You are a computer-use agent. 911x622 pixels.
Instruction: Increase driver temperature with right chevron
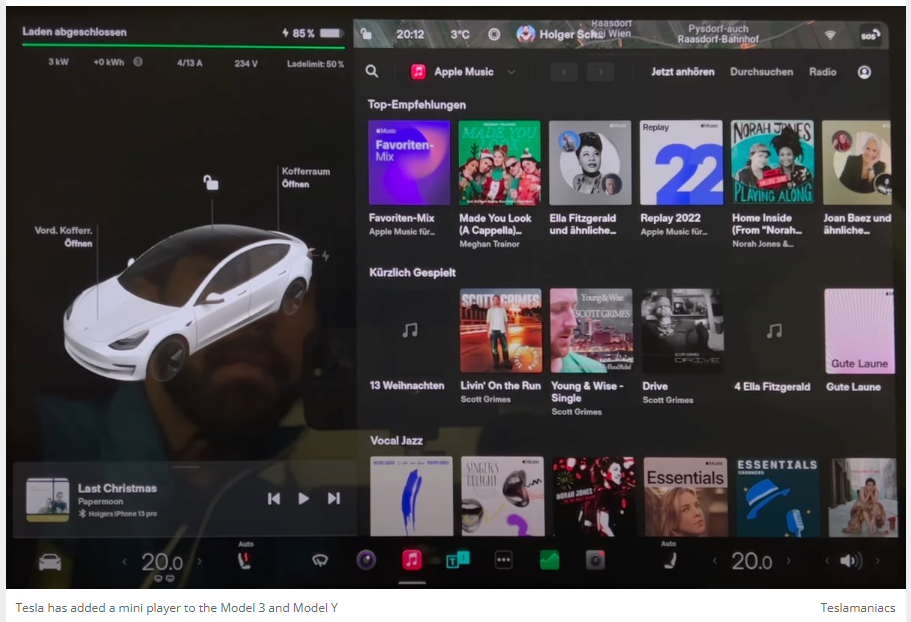coord(200,561)
